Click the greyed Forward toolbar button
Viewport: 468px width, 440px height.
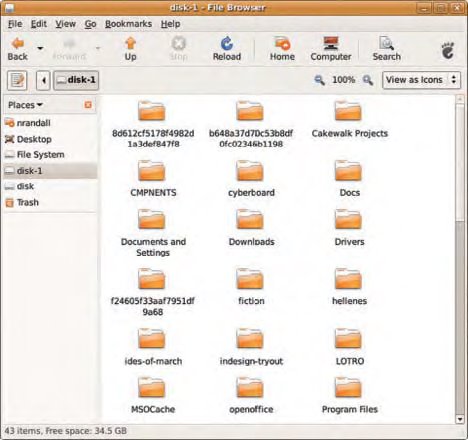tap(69, 49)
